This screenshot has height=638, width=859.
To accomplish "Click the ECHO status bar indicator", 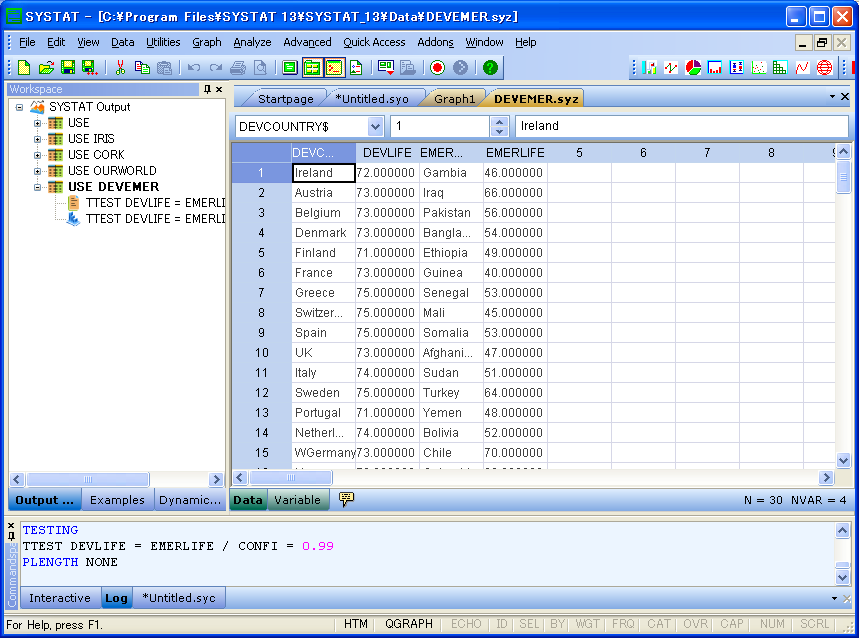I will (466, 624).
